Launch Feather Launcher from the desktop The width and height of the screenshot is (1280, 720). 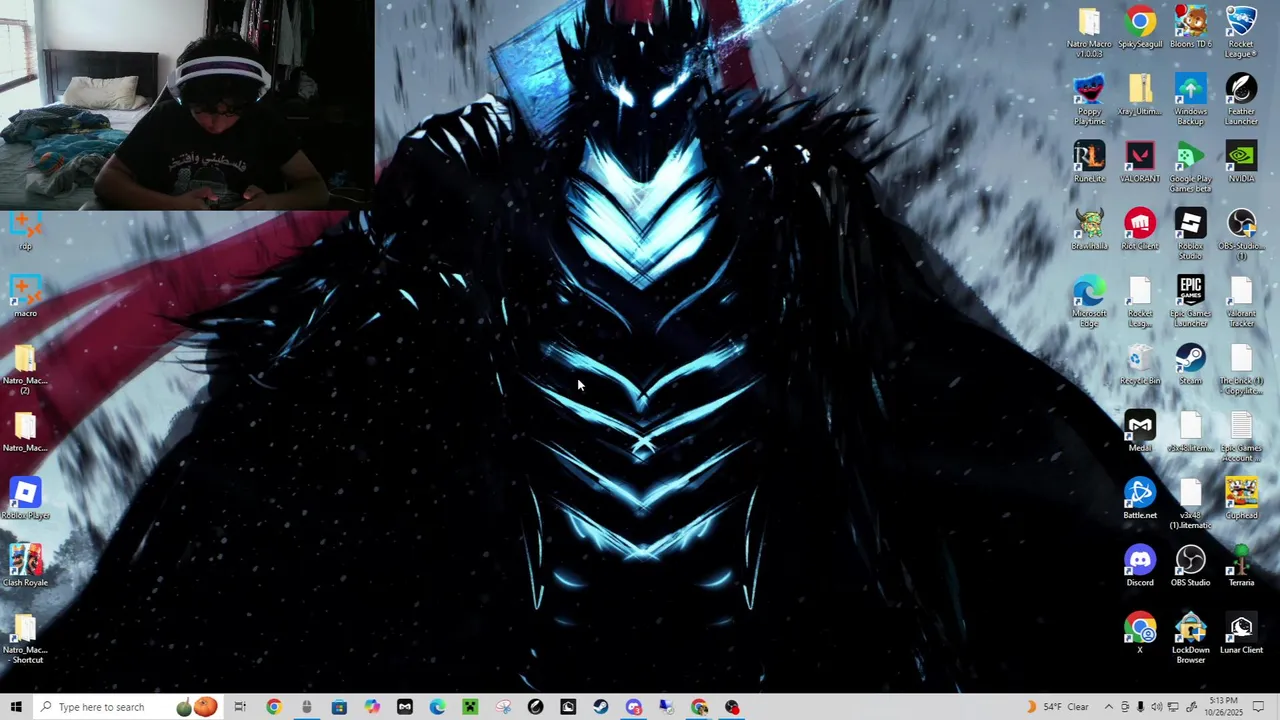click(x=1241, y=100)
